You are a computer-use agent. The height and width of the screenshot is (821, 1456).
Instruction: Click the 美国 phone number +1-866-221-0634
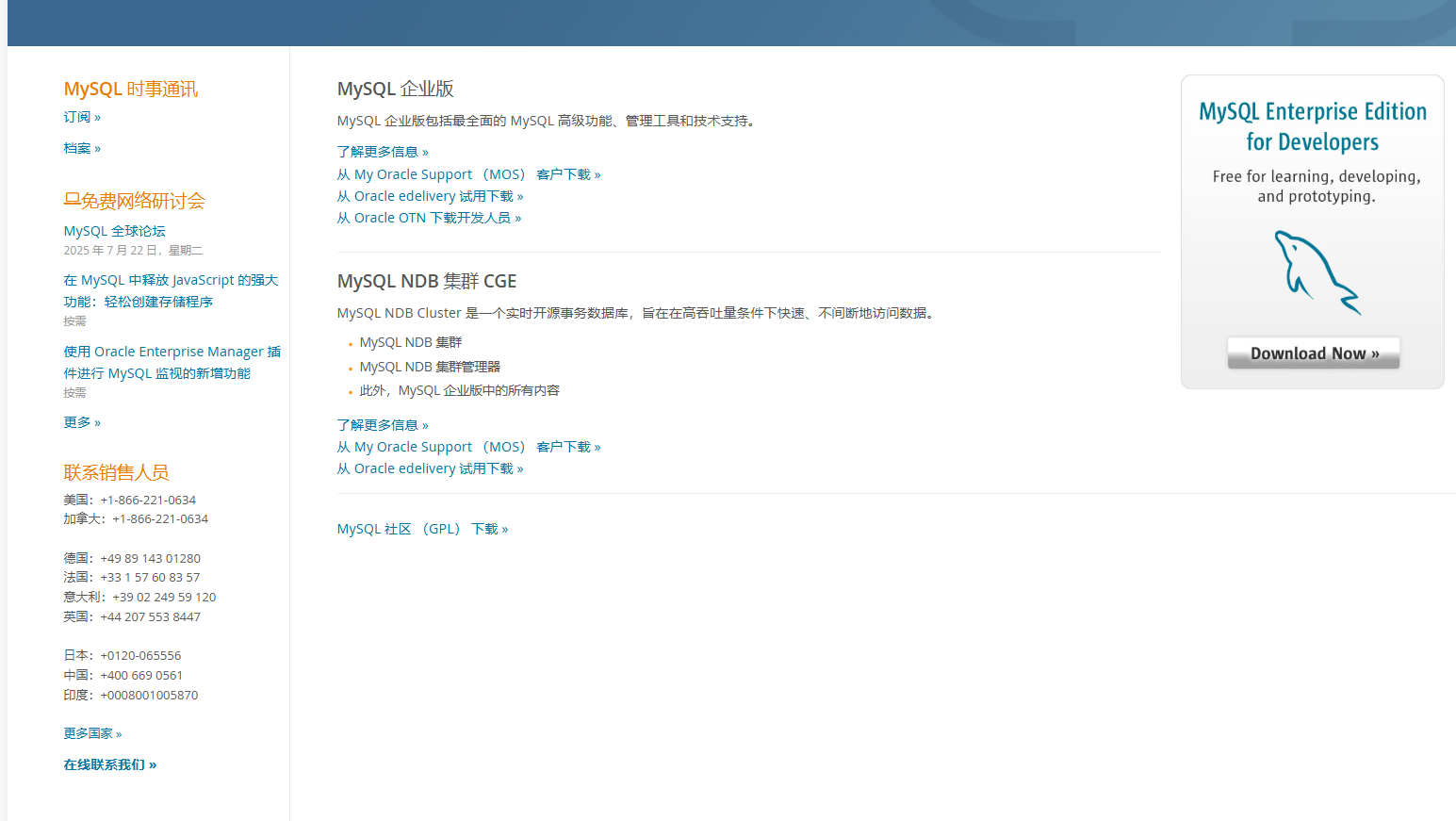point(148,500)
